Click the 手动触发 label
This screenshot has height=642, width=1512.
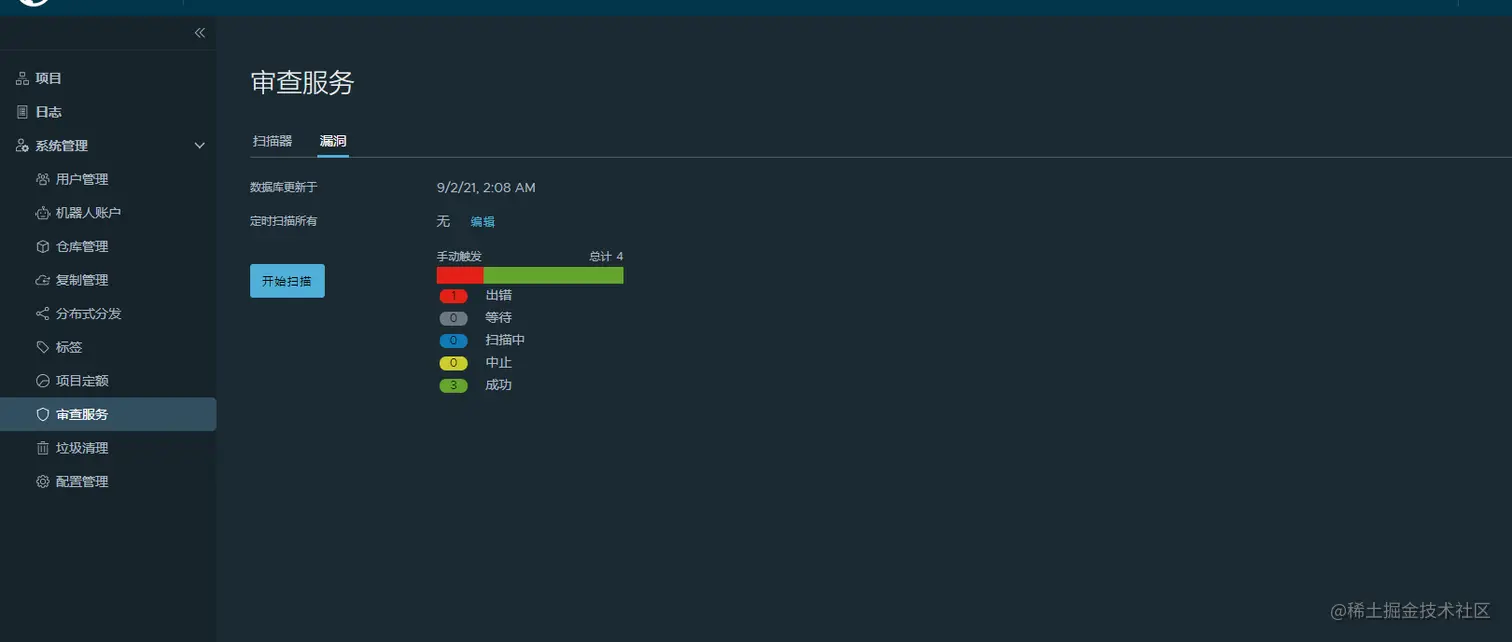[x=459, y=256]
